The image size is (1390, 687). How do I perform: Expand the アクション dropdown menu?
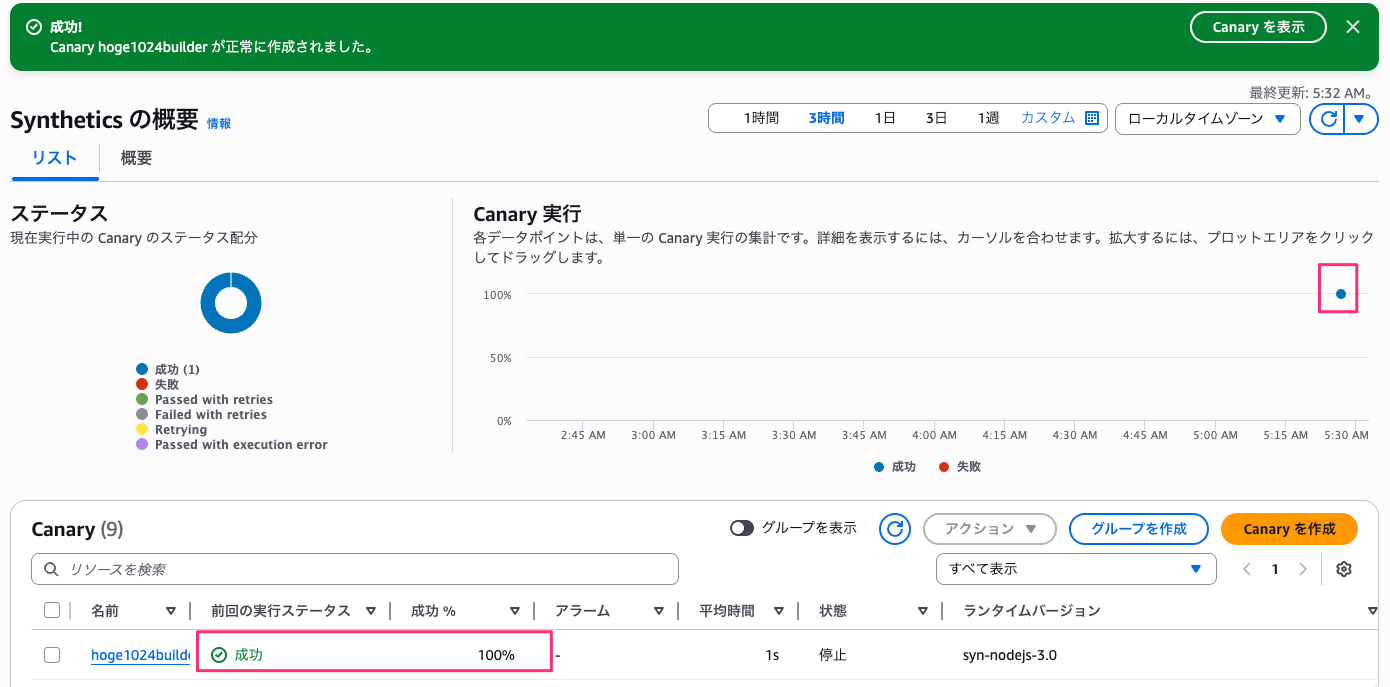click(989, 529)
